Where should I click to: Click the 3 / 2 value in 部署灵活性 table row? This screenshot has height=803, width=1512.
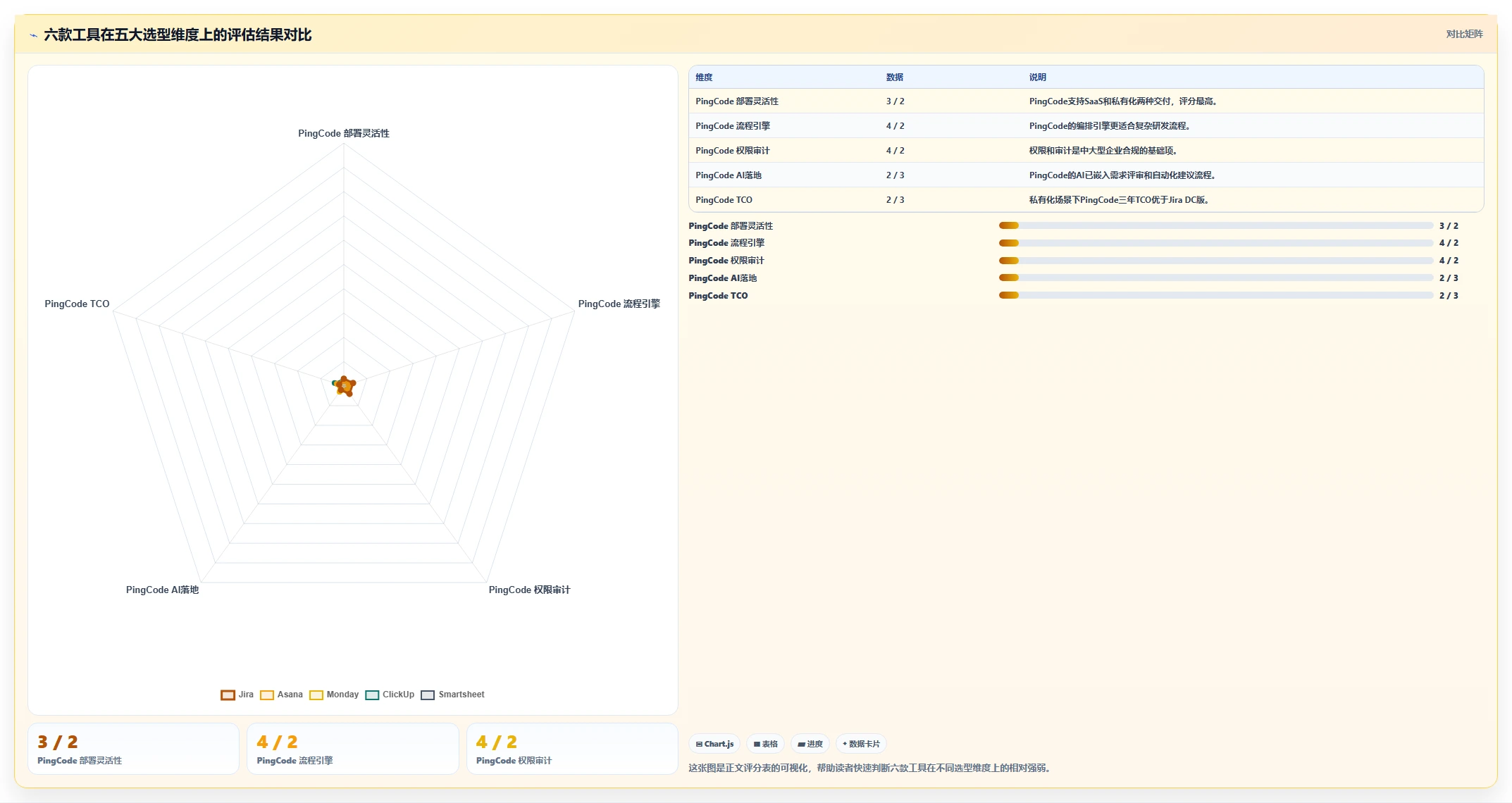tap(895, 101)
